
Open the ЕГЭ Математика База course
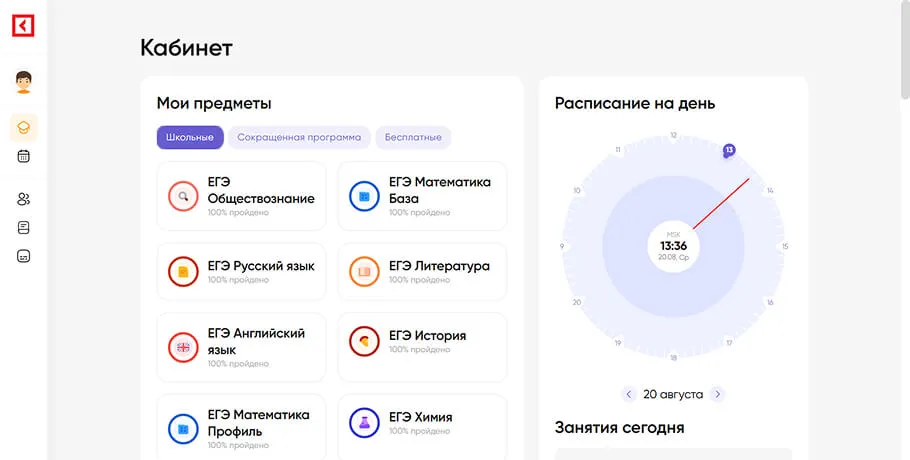422,196
